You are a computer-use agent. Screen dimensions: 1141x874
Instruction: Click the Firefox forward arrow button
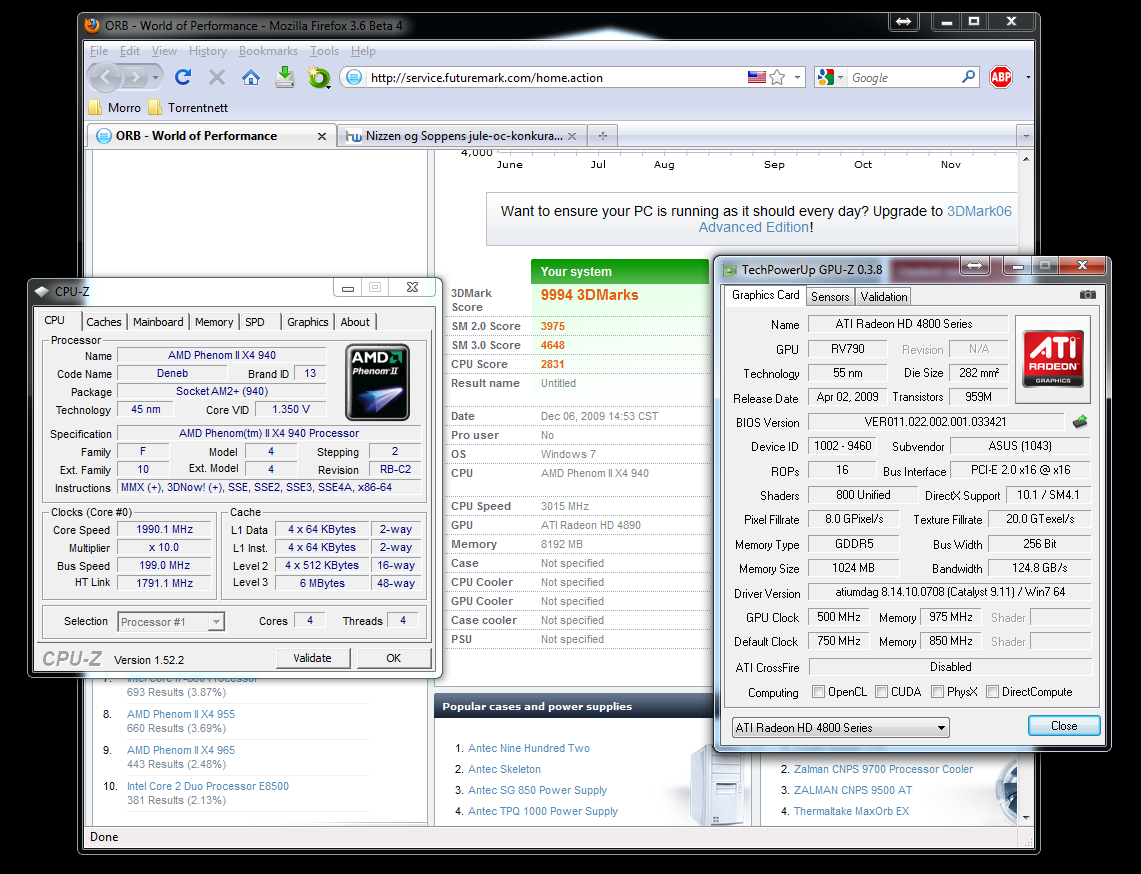point(135,76)
